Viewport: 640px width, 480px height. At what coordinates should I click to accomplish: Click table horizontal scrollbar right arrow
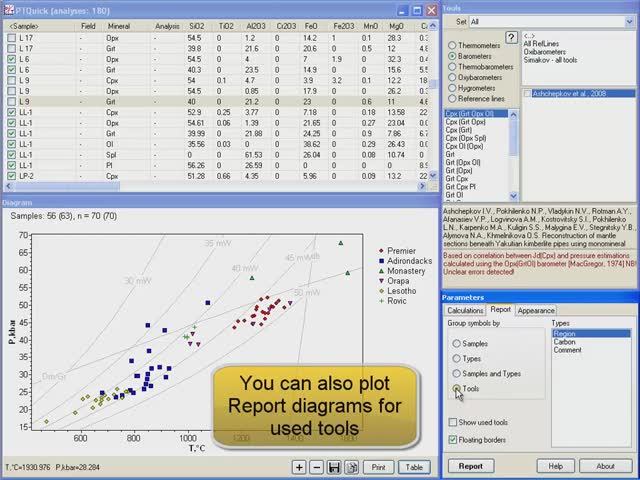click(x=422, y=186)
